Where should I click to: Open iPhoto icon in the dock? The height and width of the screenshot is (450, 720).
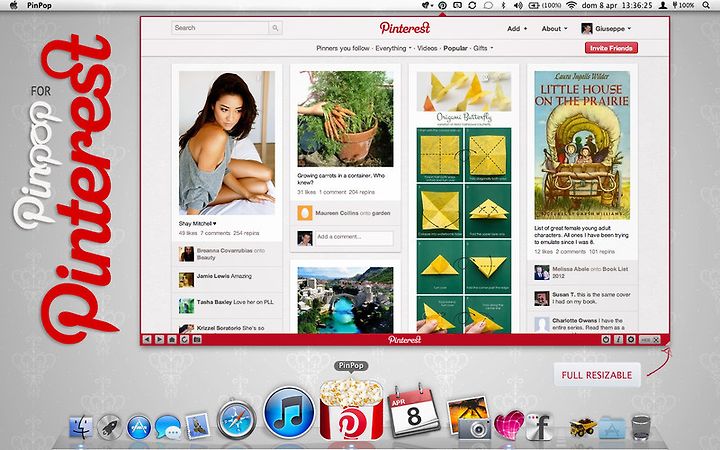coord(468,417)
